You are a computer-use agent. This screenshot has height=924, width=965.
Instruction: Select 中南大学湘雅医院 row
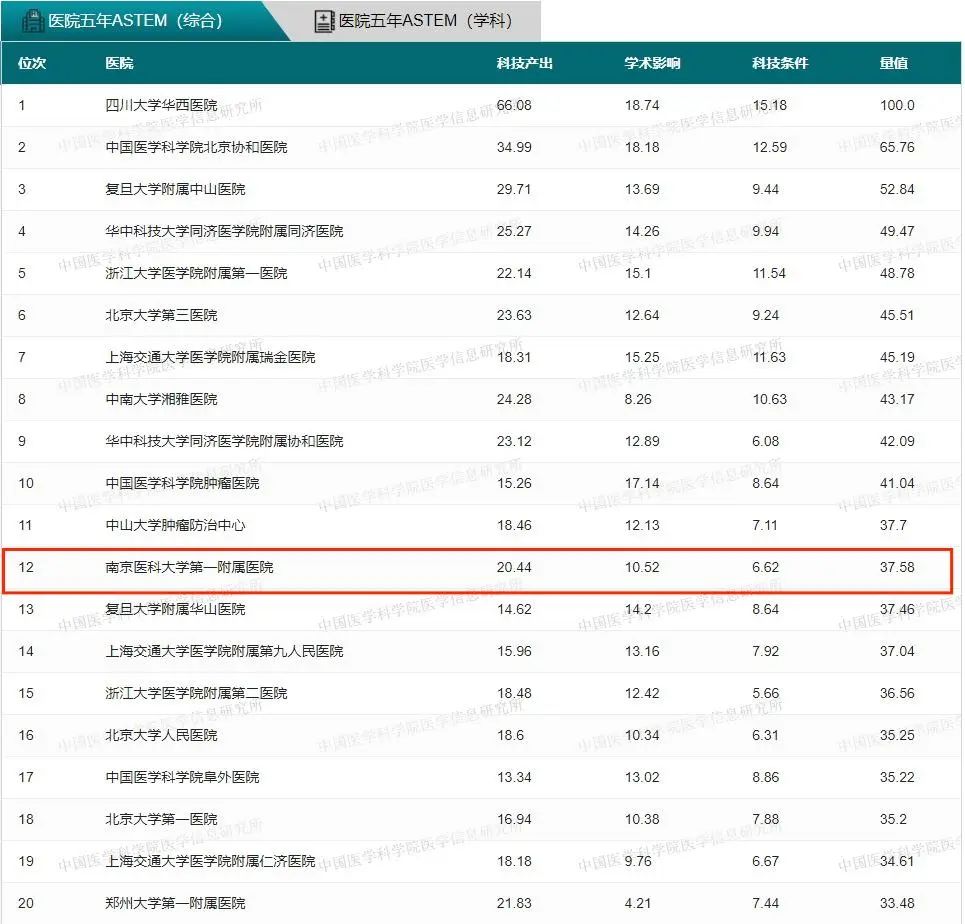481,399
